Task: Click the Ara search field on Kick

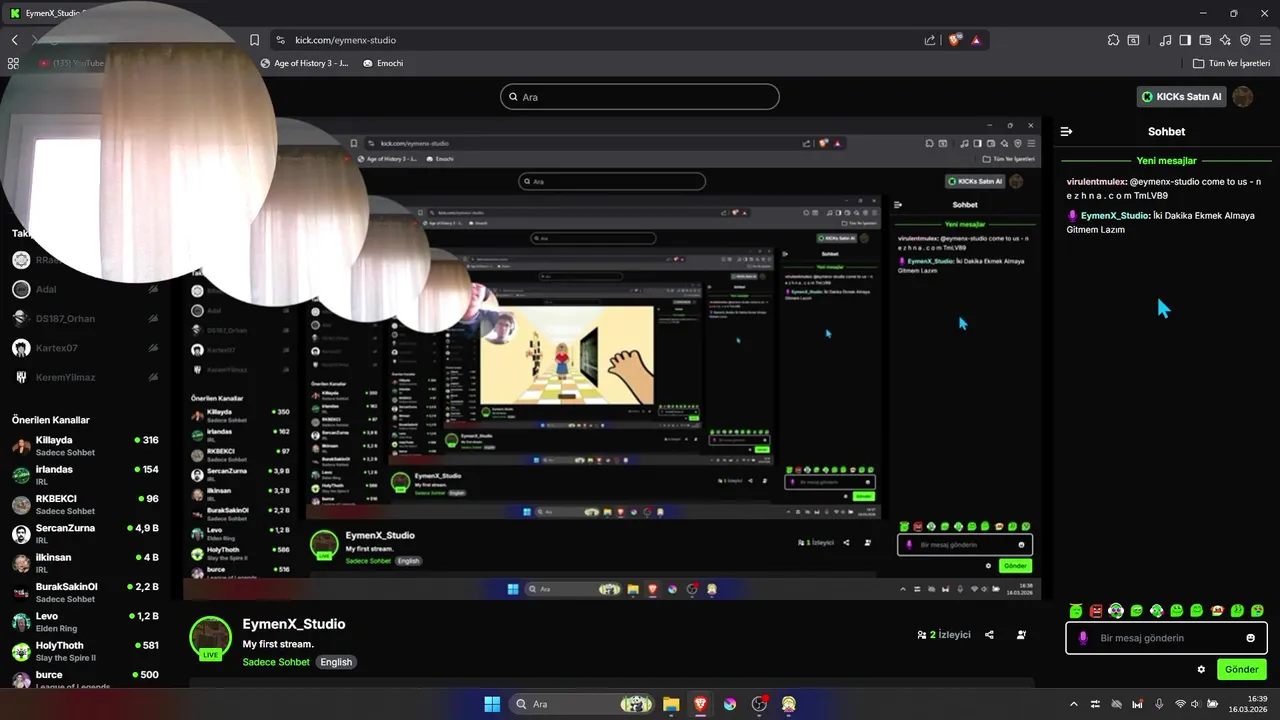Action: click(640, 97)
